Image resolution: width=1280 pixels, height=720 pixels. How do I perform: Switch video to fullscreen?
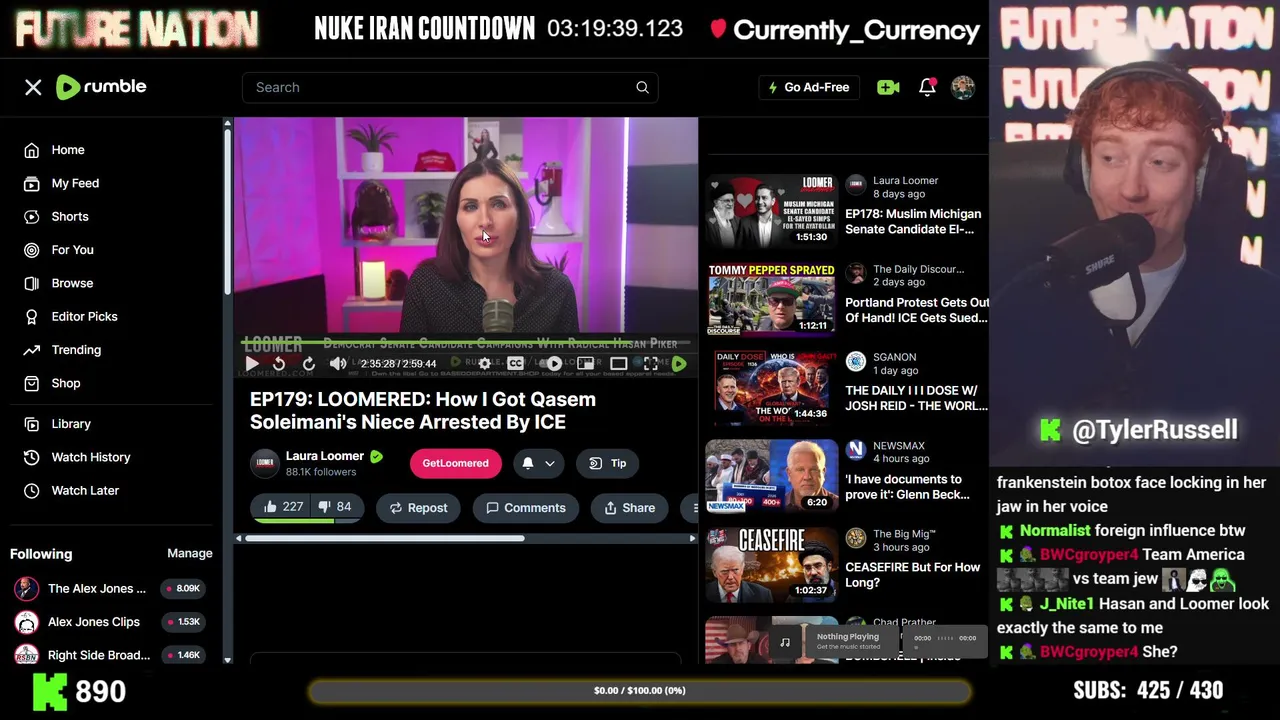click(x=651, y=364)
